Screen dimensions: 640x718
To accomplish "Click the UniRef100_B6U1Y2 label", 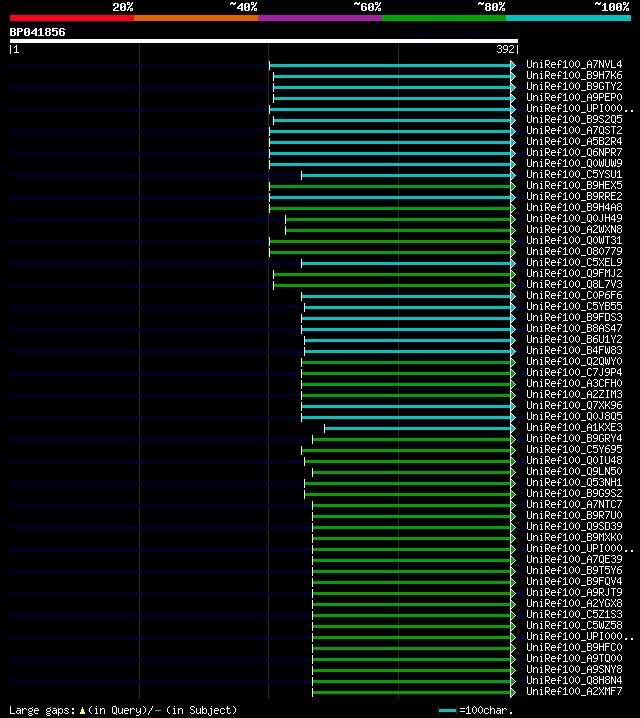I will 574,339.
